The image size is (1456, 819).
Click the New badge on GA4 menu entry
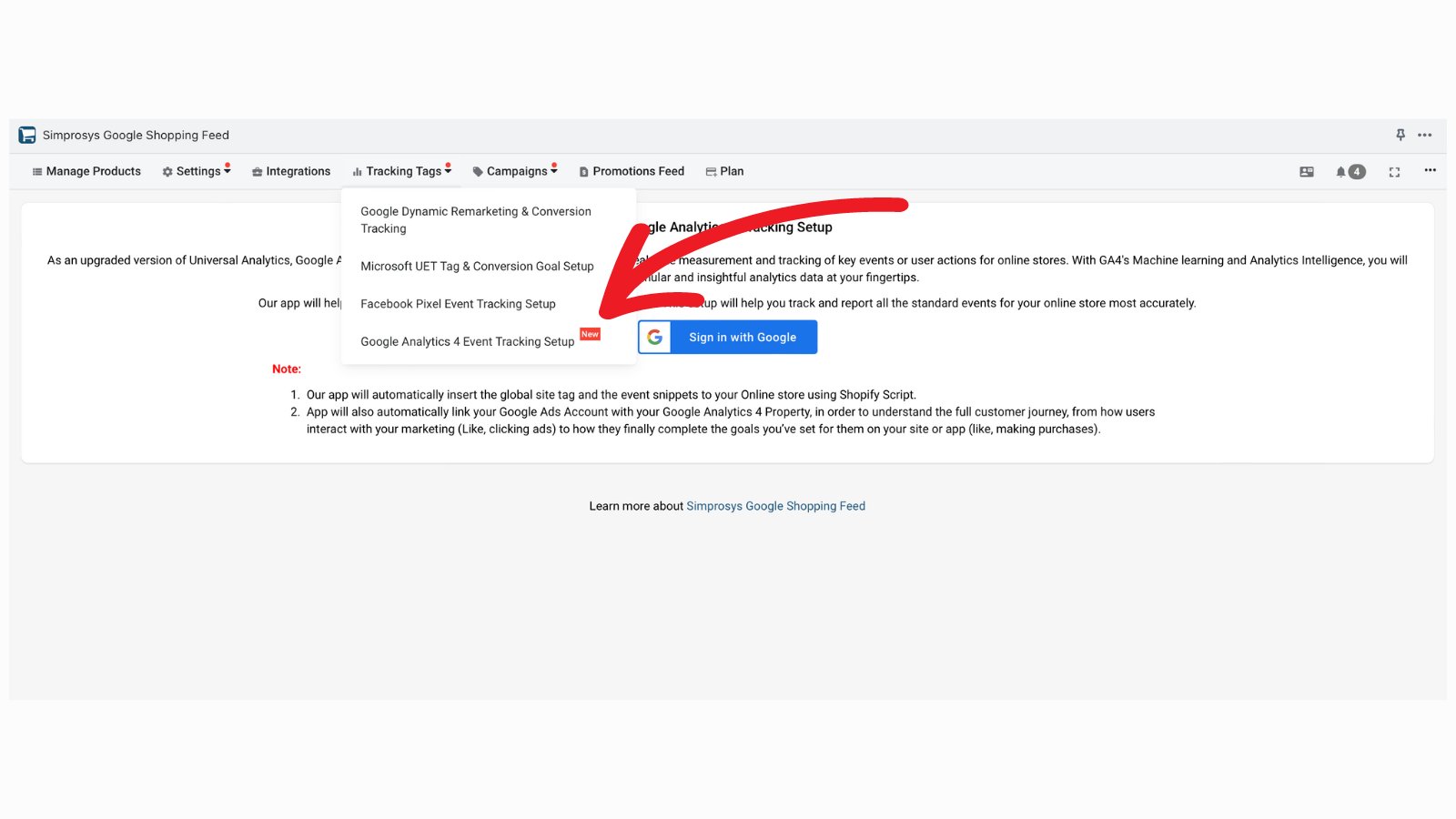(x=590, y=334)
